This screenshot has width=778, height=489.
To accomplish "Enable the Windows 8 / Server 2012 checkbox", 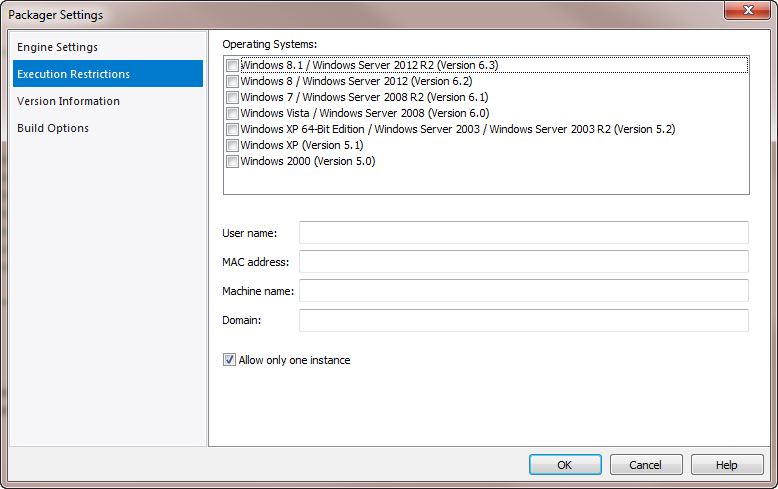I will [x=232, y=81].
